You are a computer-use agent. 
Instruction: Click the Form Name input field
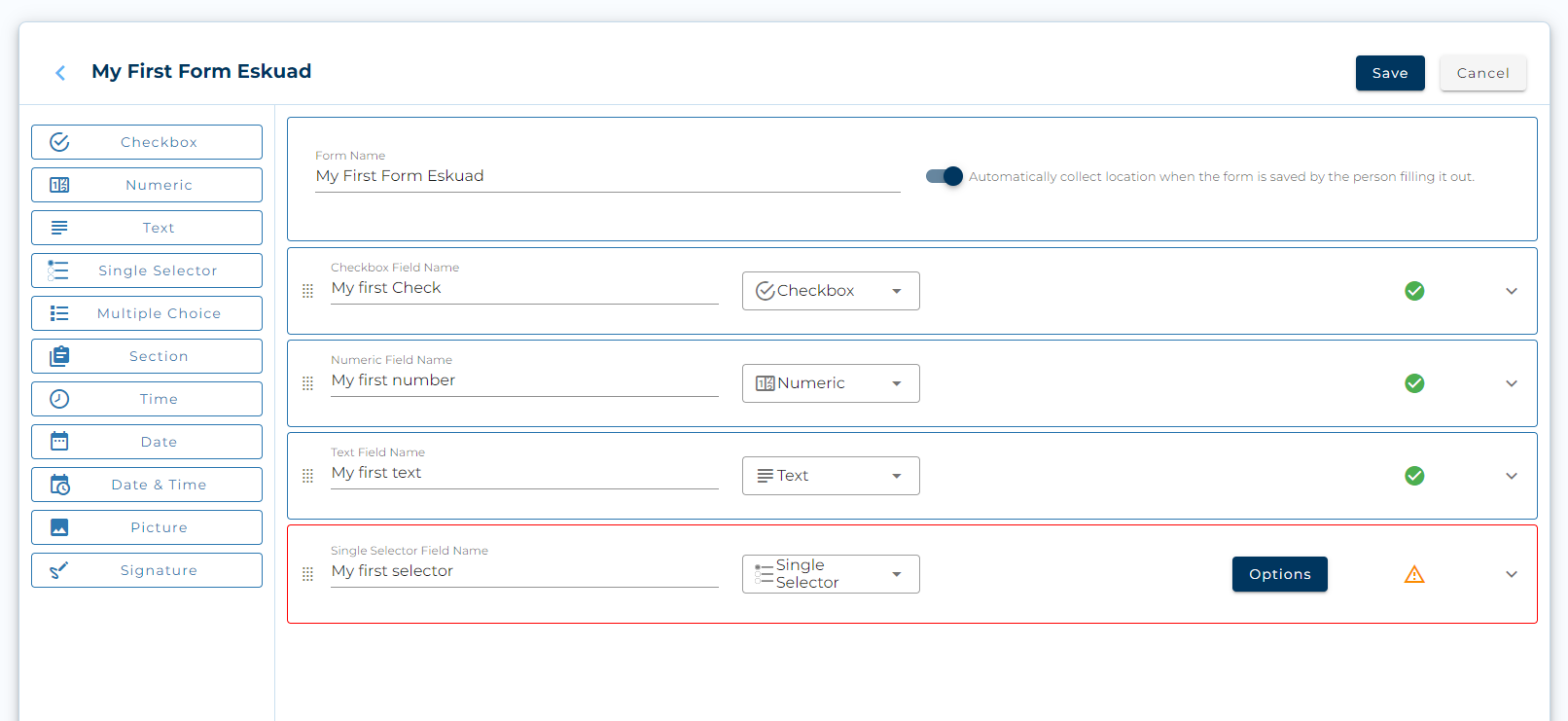click(x=607, y=176)
